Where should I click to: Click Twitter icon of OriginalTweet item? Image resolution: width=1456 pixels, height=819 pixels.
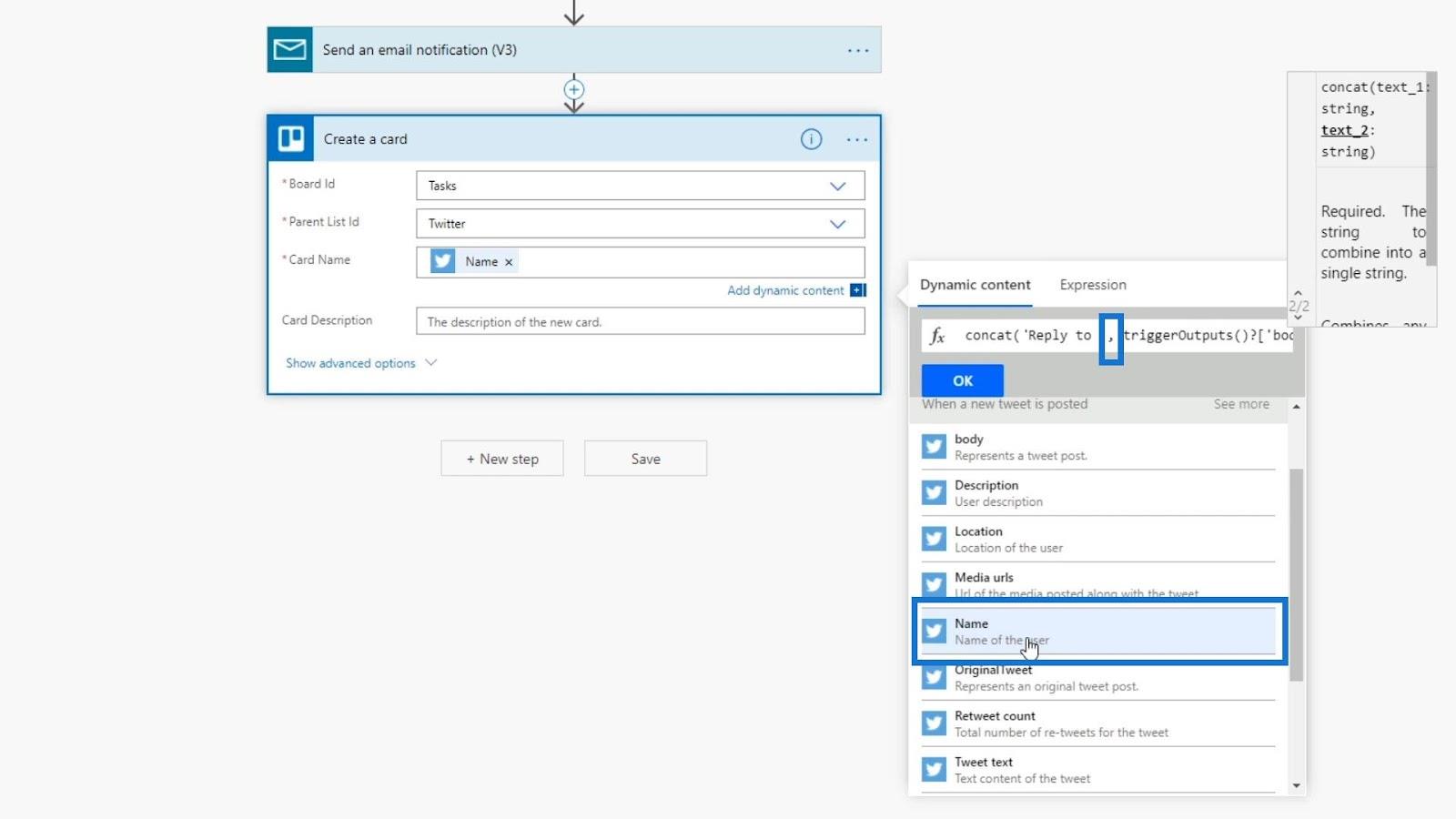(x=934, y=677)
